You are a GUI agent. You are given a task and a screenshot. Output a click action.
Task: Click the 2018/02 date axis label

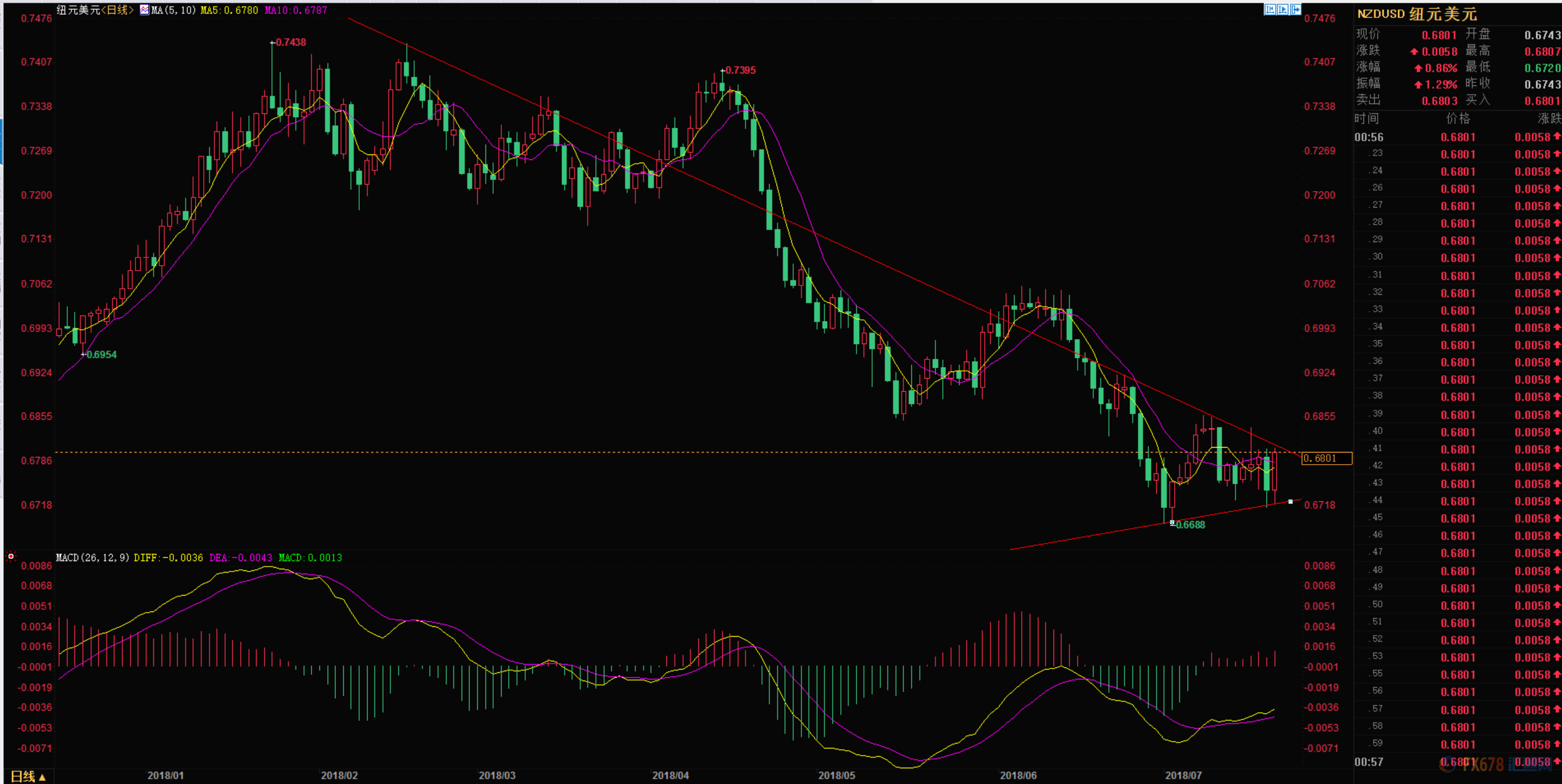click(x=340, y=776)
